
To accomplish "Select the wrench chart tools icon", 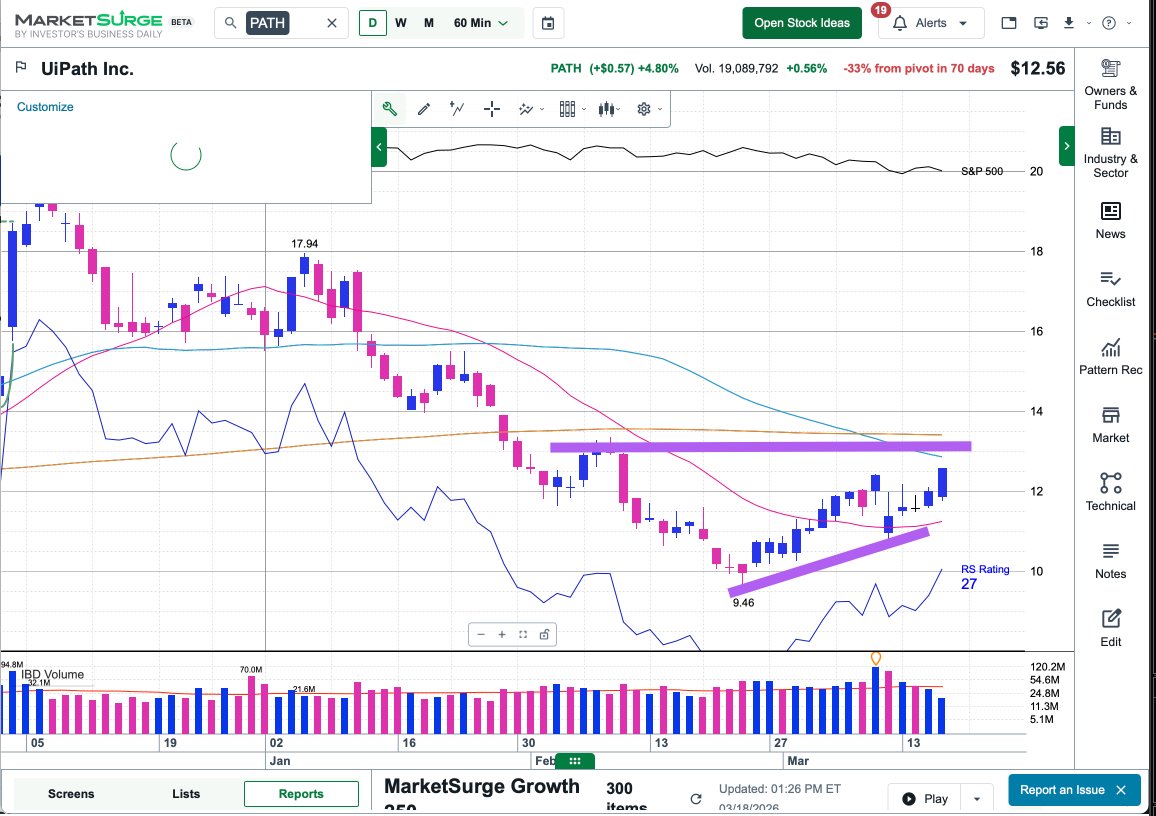I will point(390,109).
